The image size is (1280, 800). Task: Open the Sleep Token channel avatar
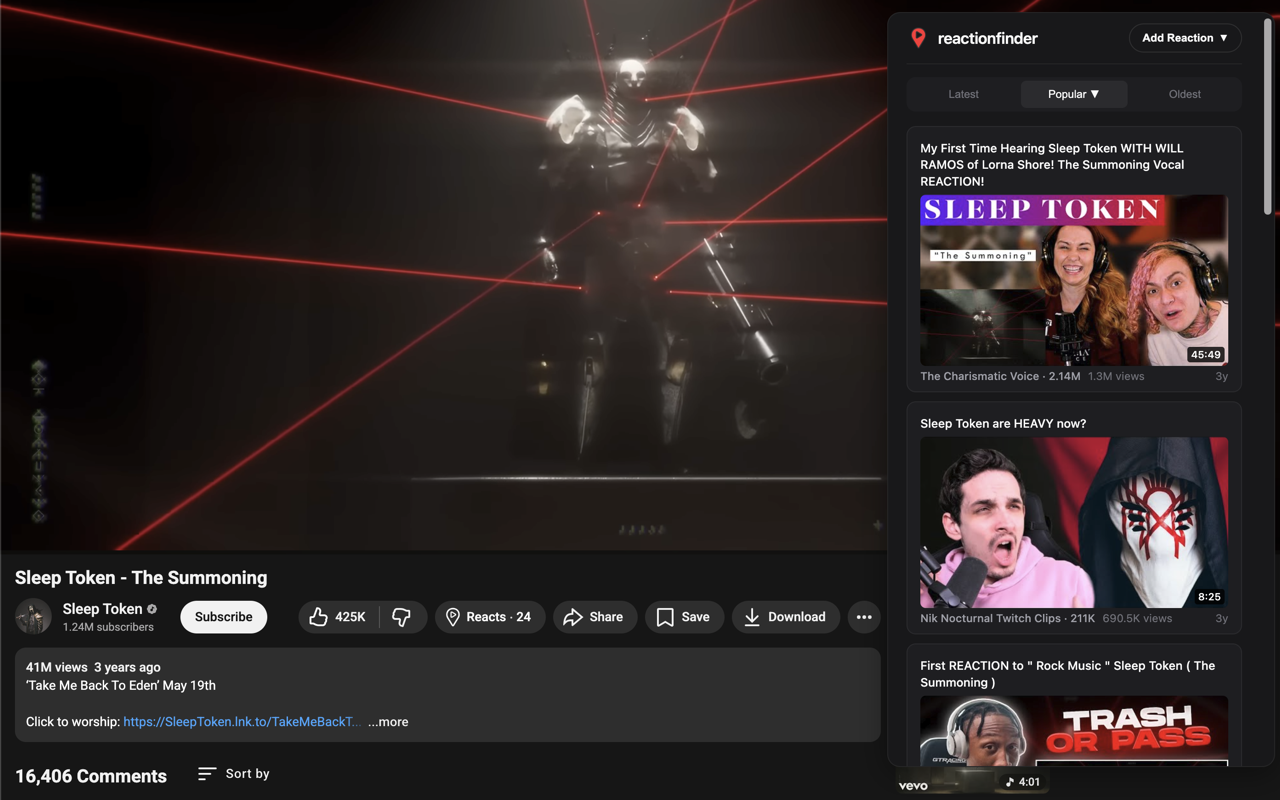pyautogui.click(x=33, y=617)
